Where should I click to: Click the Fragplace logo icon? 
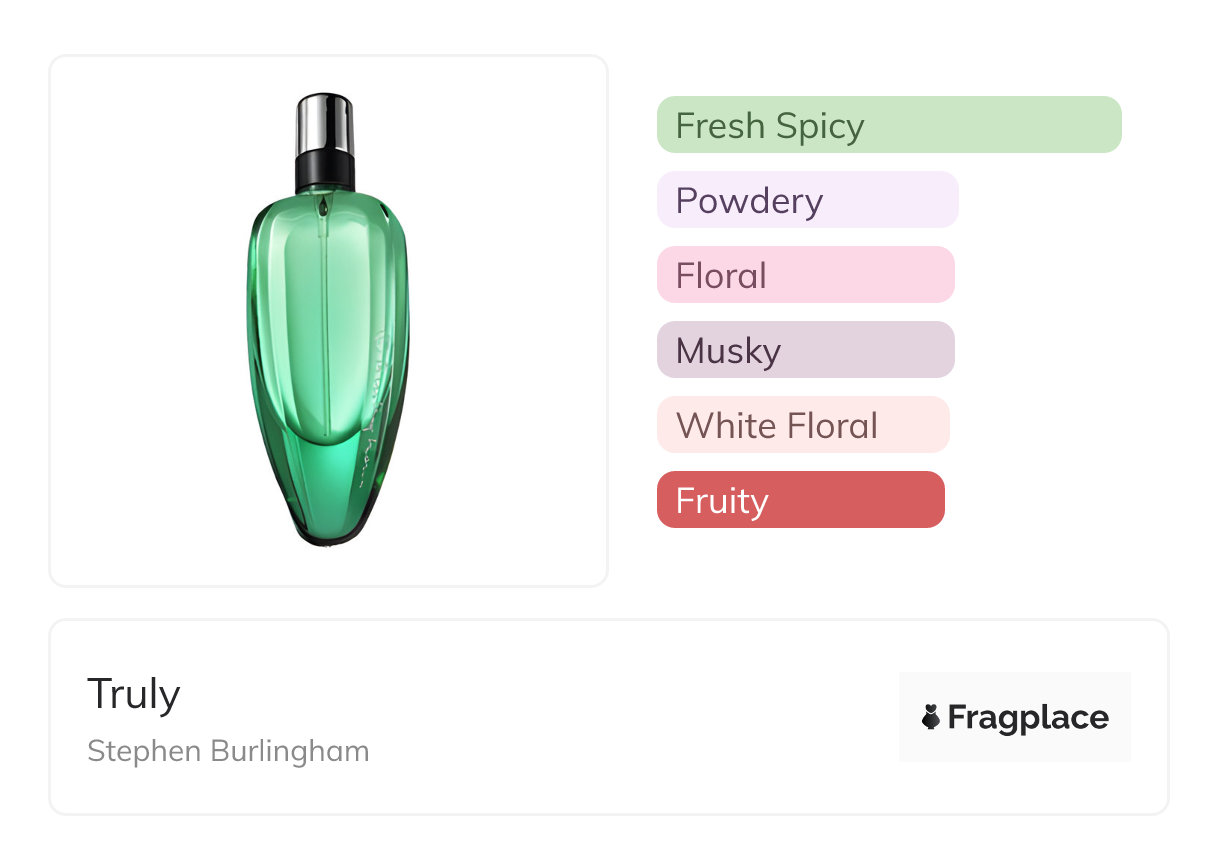click(931, 717)
